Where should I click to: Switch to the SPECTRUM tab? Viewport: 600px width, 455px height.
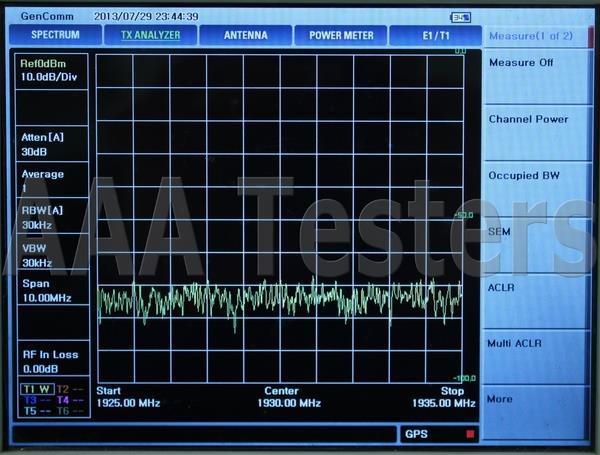coord(55,35)
